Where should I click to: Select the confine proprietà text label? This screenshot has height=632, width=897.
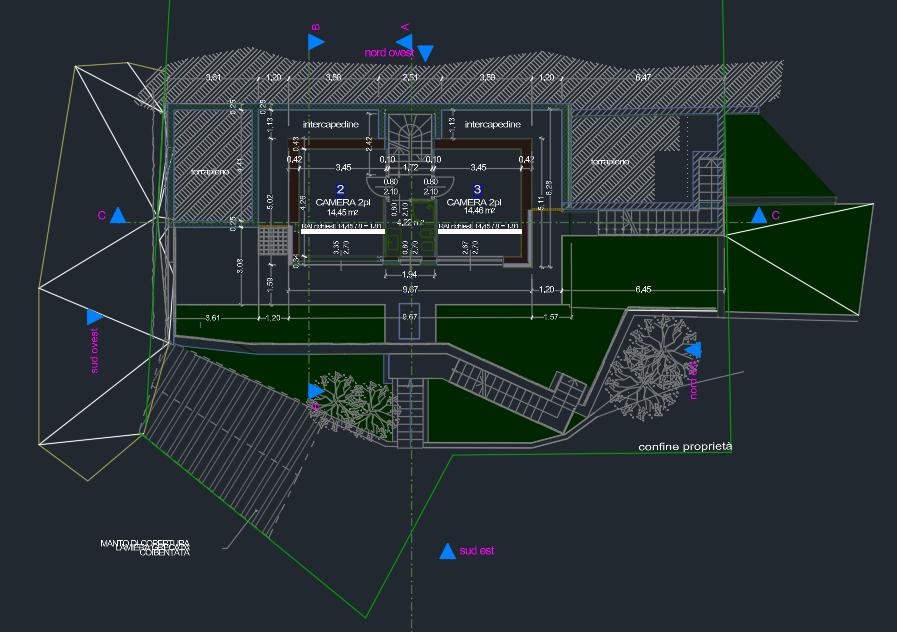685,447
